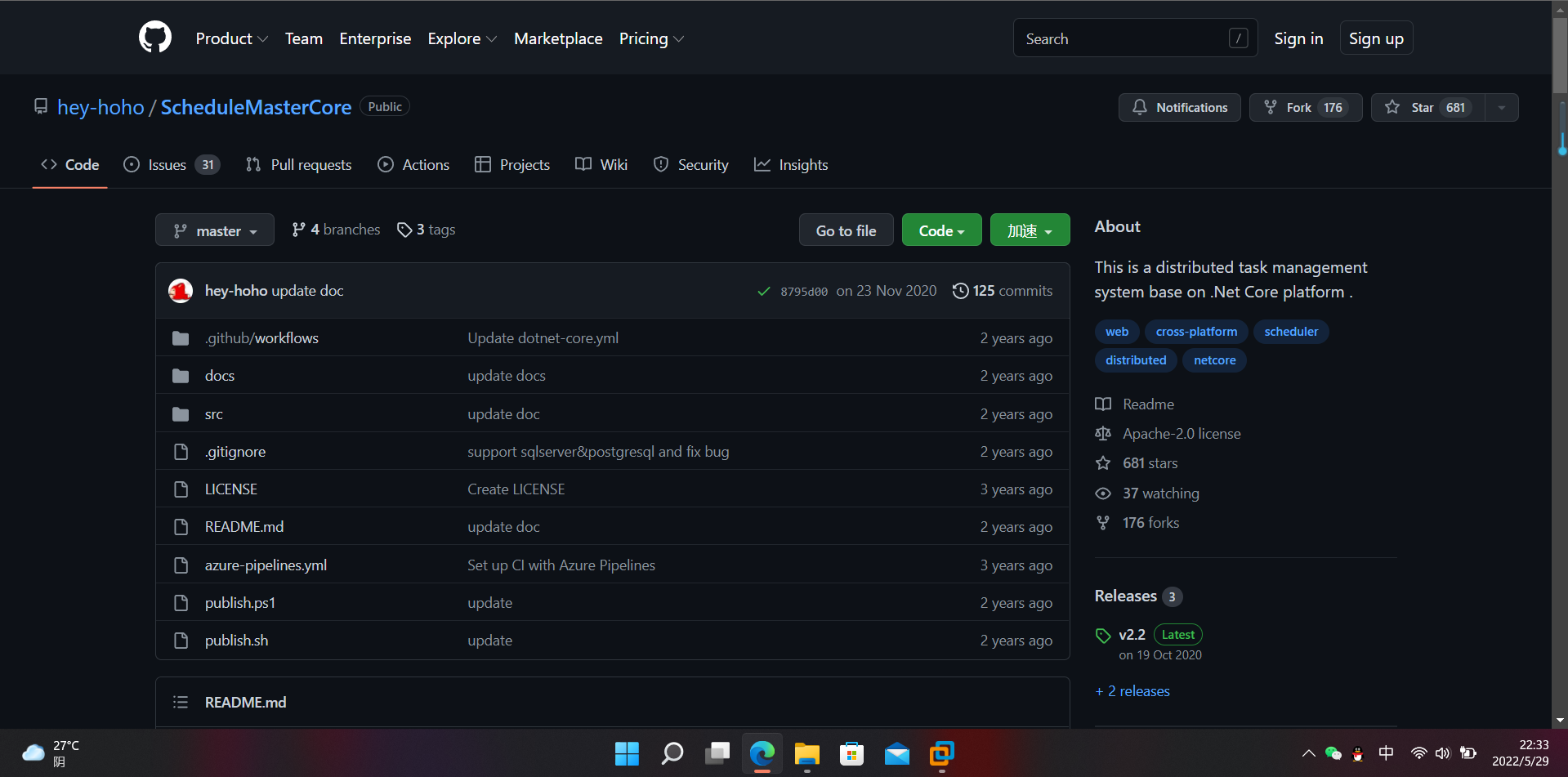Focus the GitHub Search field

click(x=1136, y=38)
